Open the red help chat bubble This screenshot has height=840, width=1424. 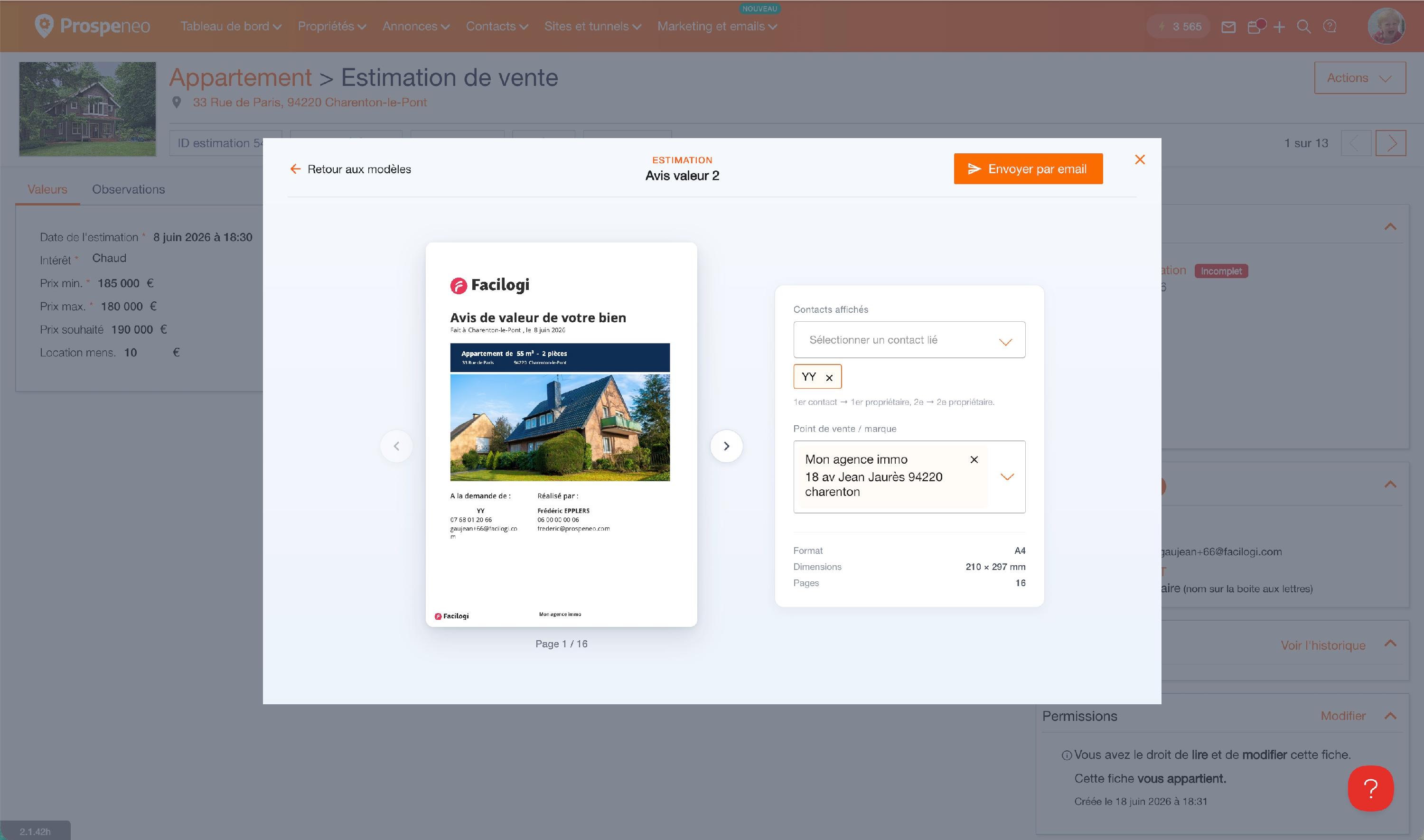pos(1370,788)
